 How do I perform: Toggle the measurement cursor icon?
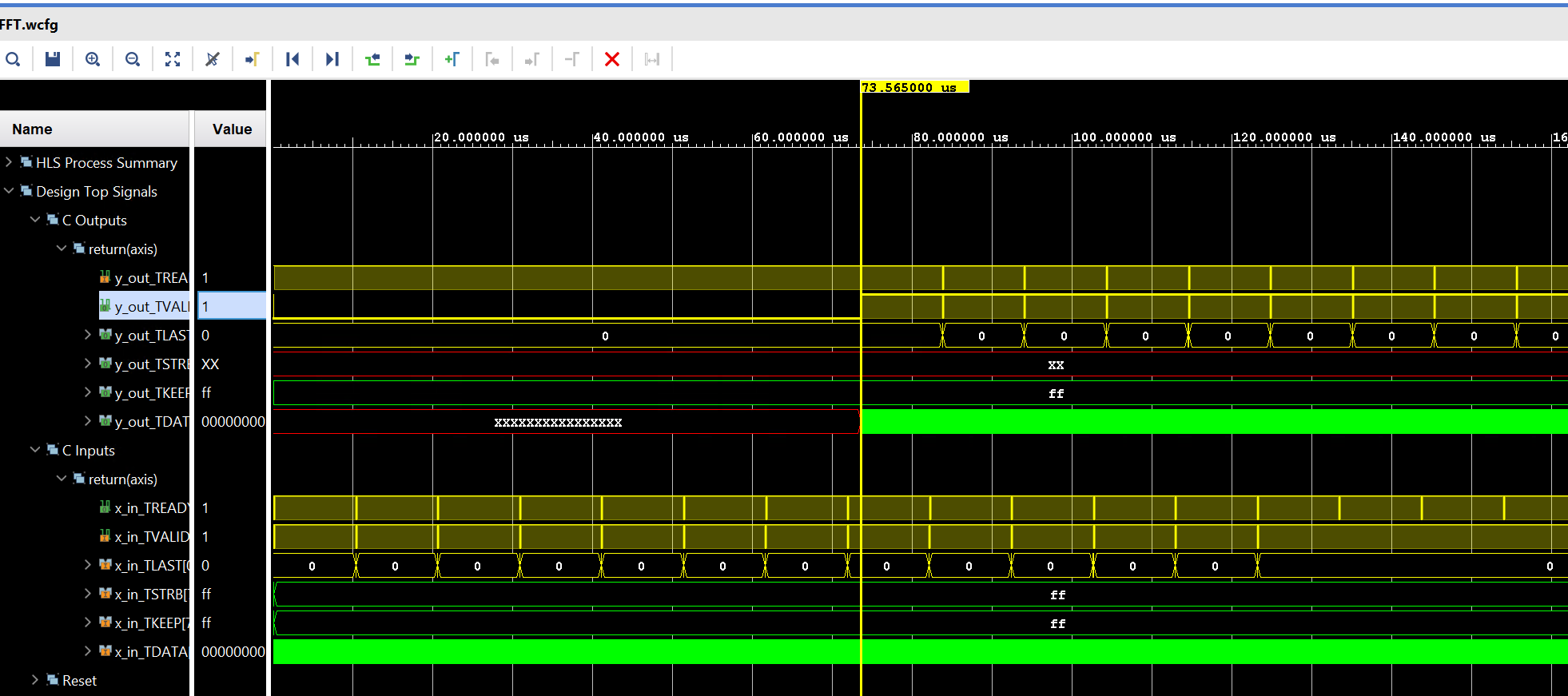pyautogui.click(x=652, y=59)
